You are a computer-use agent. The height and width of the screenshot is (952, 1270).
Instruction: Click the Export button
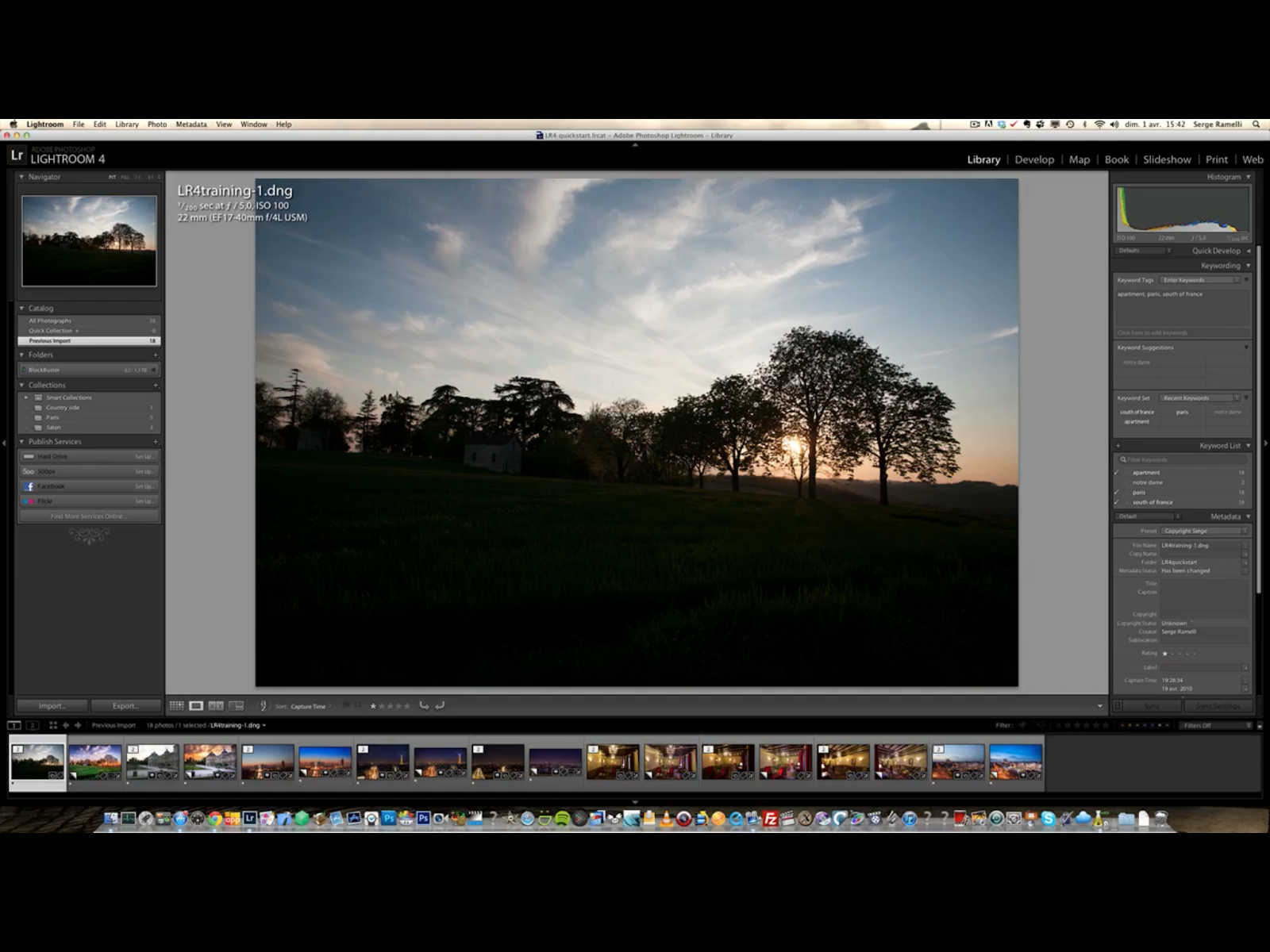[125, 706]
